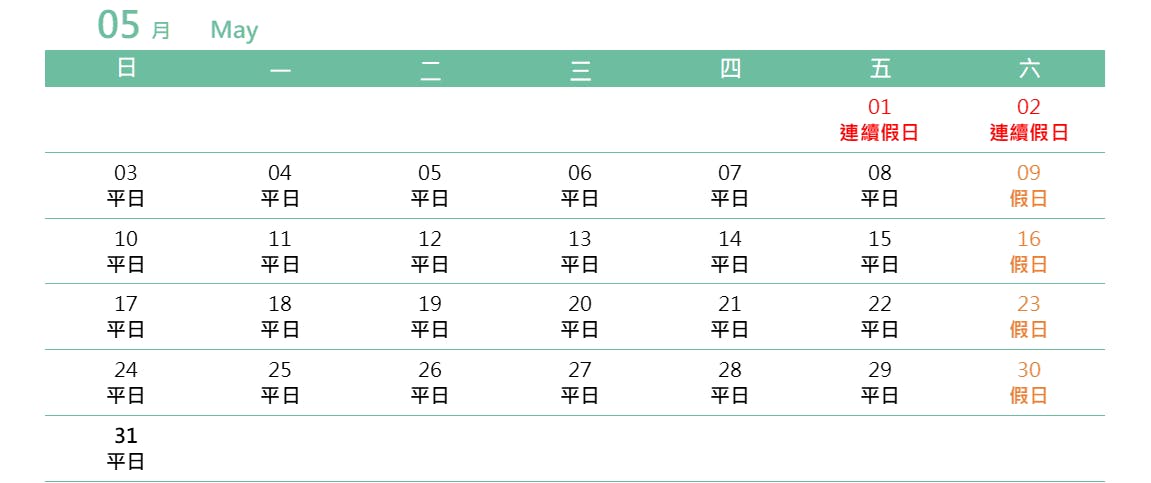The image size is (1151, 483).
Task: Select Wednesday May 06
Action: point(580,185)
